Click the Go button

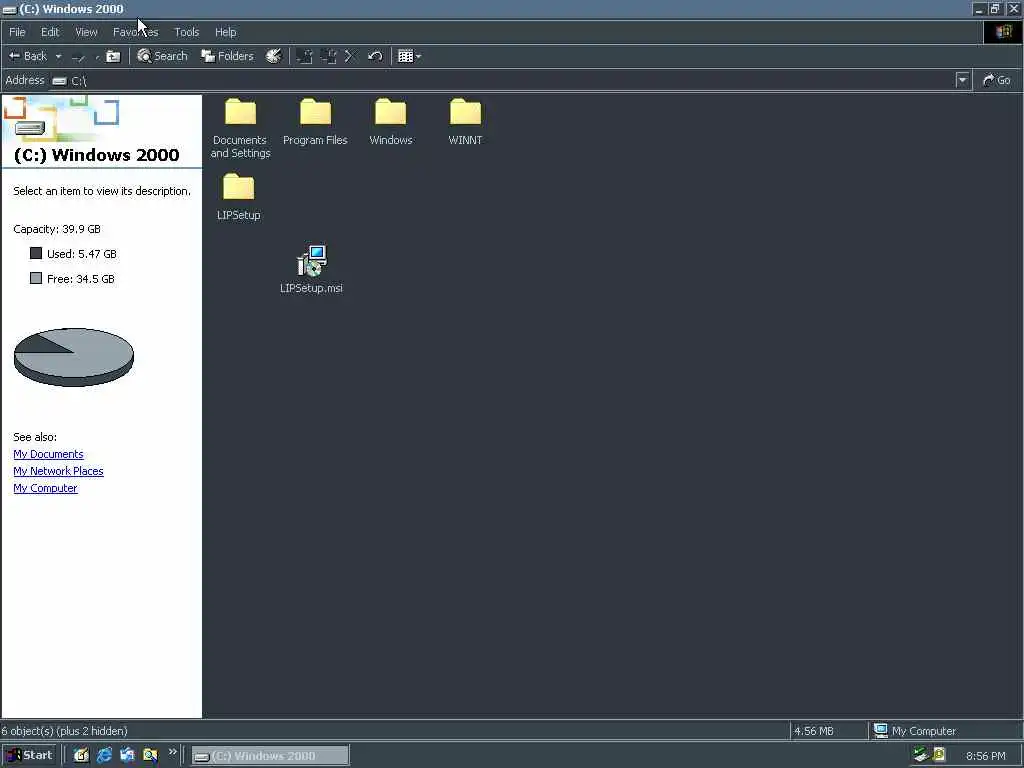point(997,80)
